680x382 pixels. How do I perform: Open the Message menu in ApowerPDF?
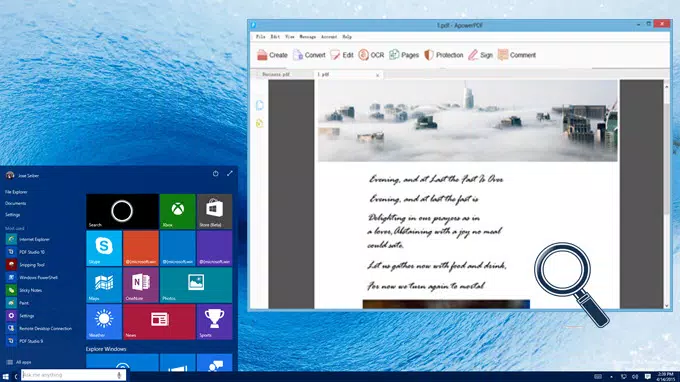coord(307,37)
